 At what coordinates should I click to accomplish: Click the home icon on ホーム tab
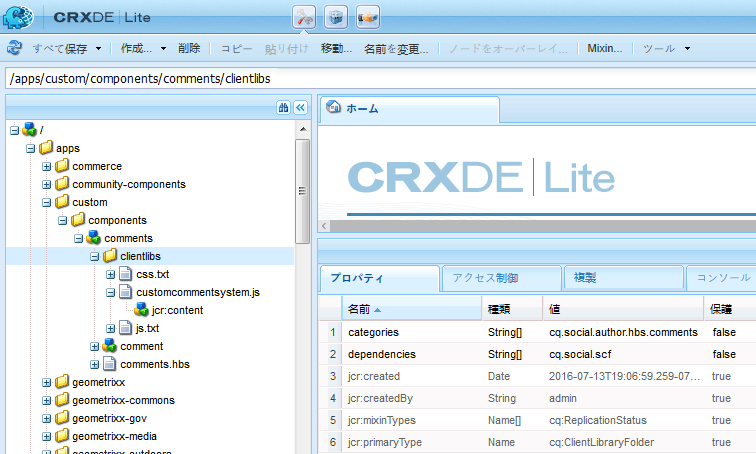(x=334, y=107)
